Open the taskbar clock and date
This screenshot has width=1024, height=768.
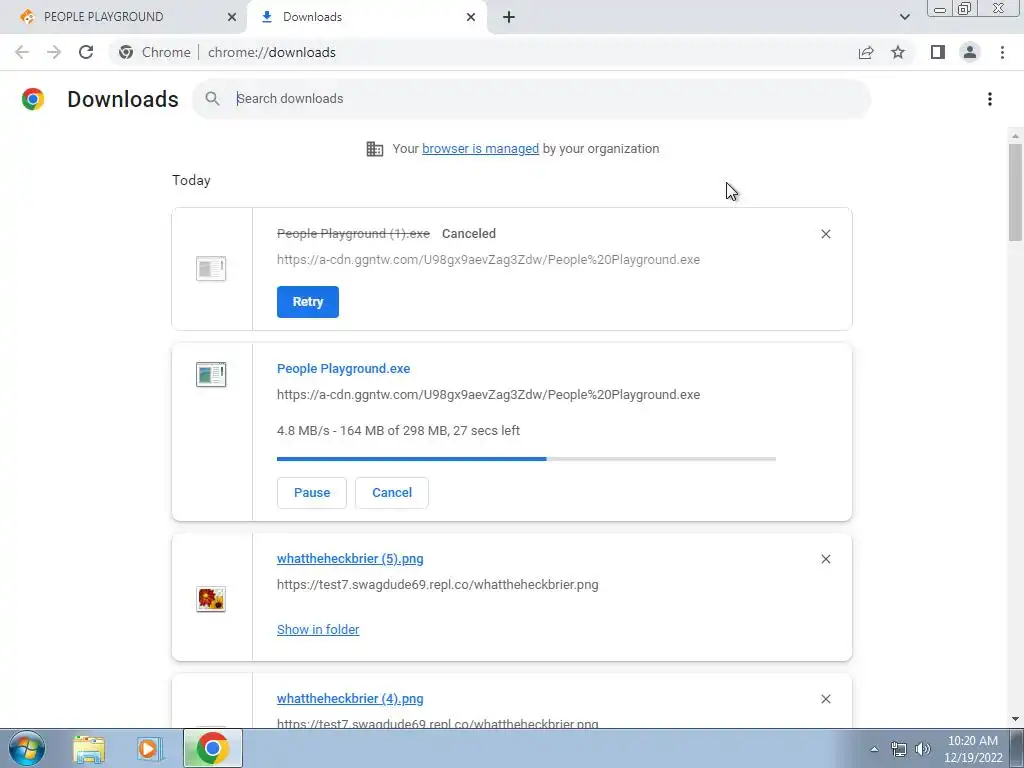click(x=972, y=749)
